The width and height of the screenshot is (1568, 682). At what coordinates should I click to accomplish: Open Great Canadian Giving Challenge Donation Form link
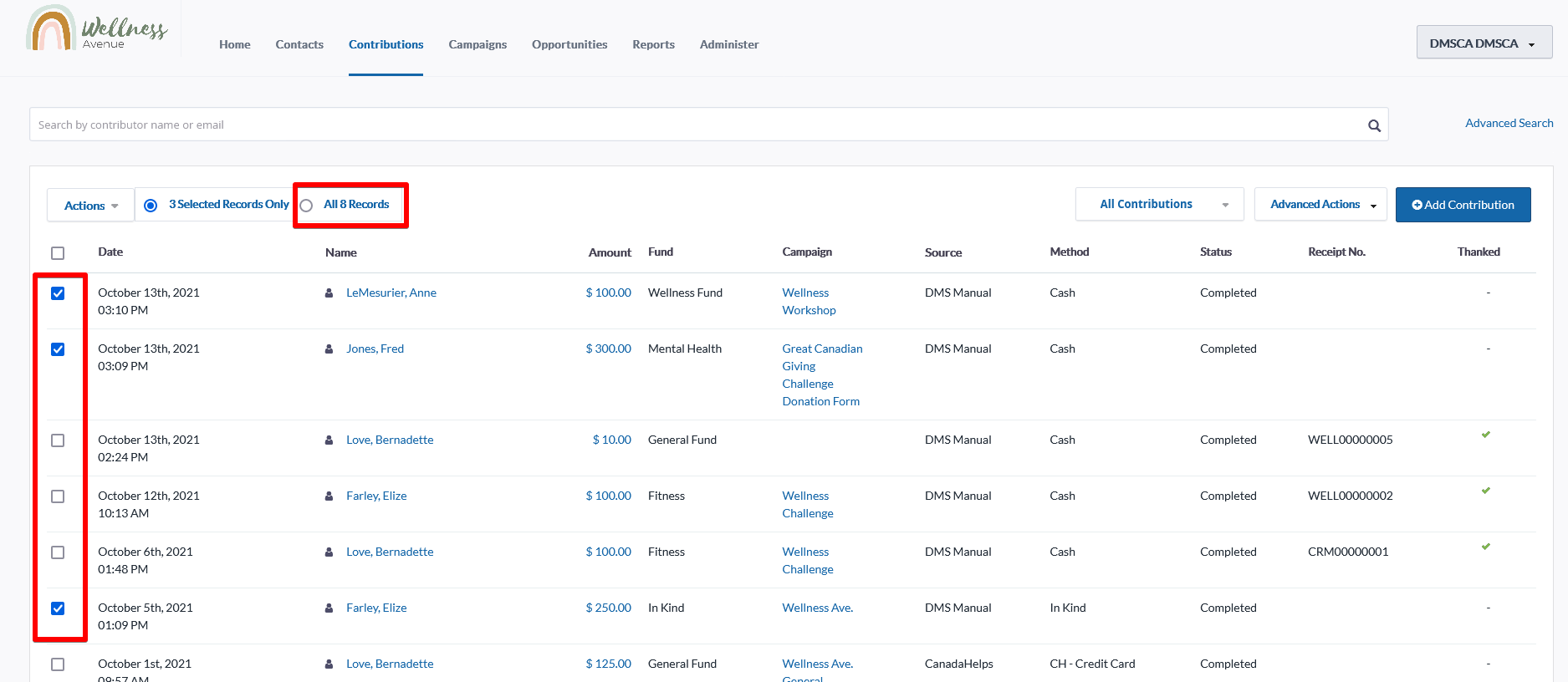[x=823, y=375]
